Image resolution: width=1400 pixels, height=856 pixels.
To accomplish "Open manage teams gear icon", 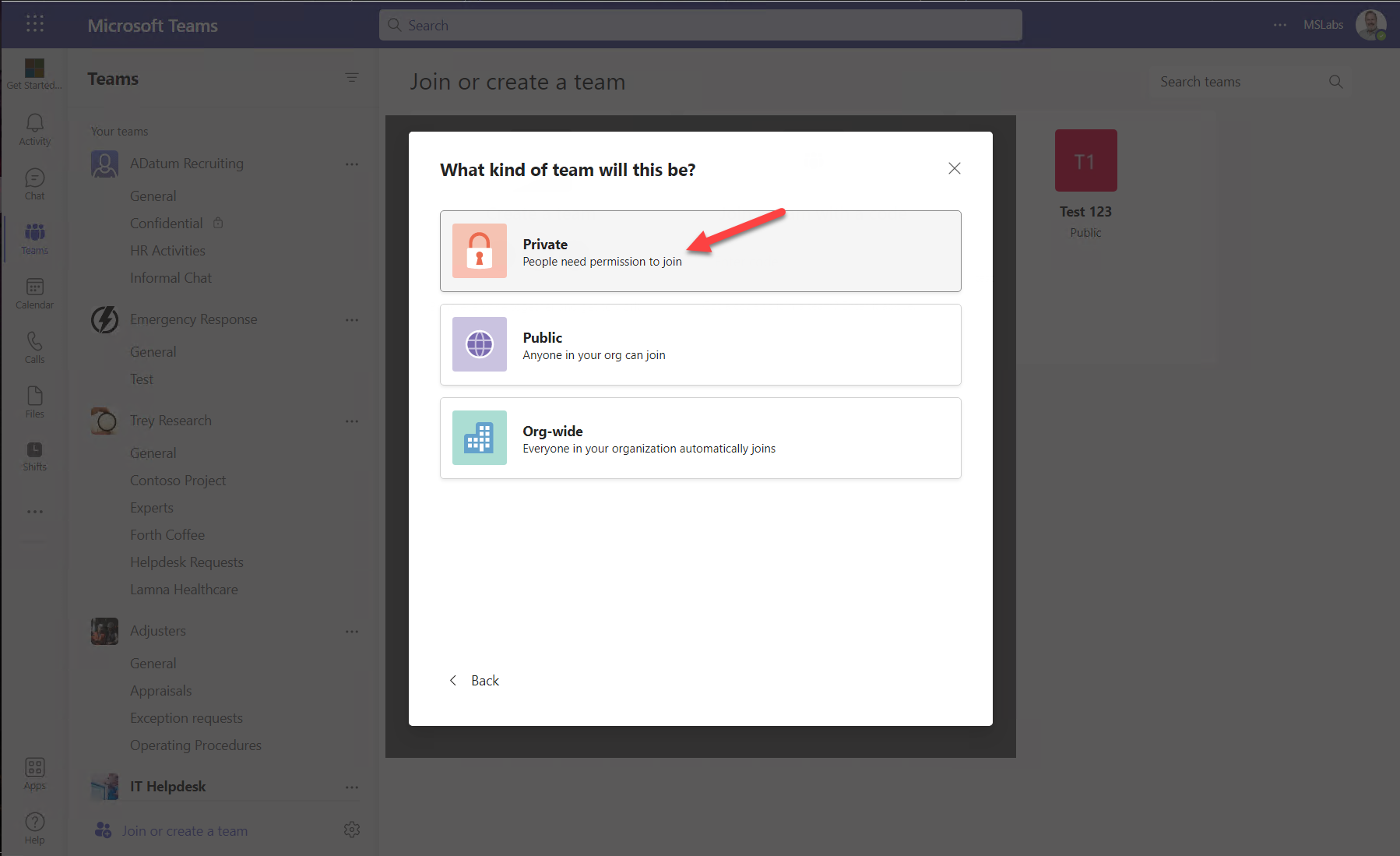I will [x=352, y=830].
